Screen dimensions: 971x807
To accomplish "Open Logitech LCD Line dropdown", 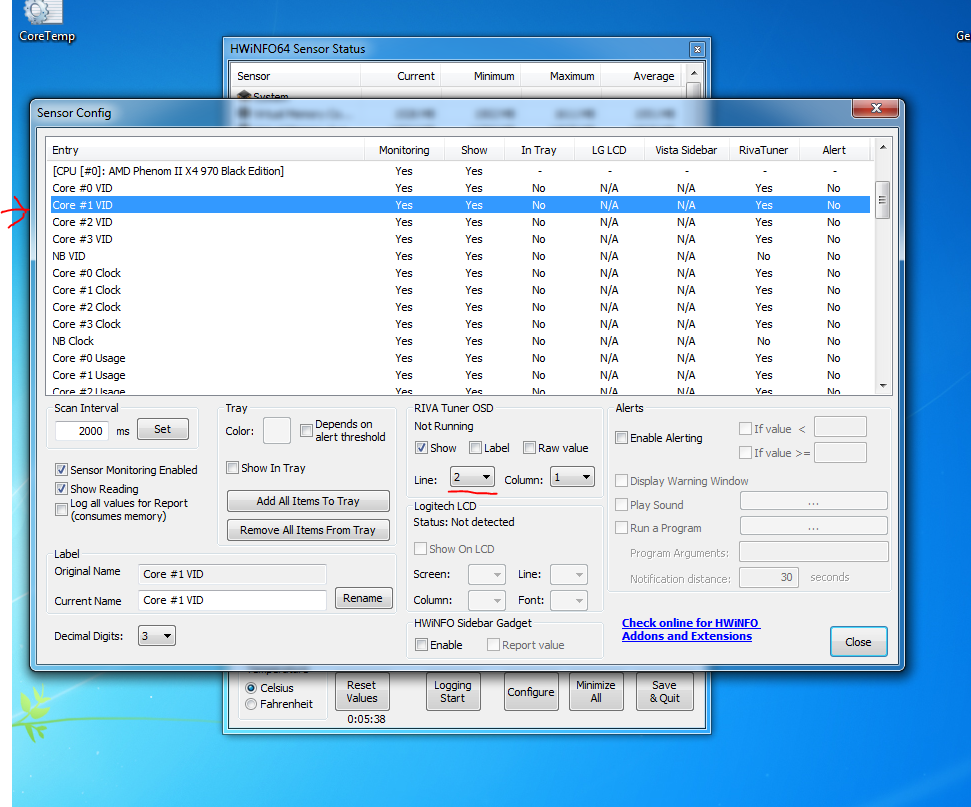I will pyautogui.click(x=568, y=575).
